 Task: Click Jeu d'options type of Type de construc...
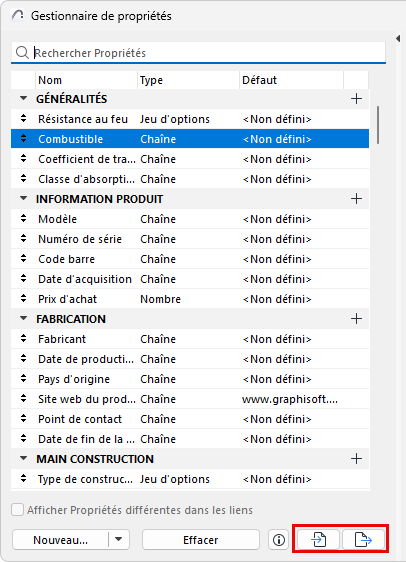click(175, 479)
